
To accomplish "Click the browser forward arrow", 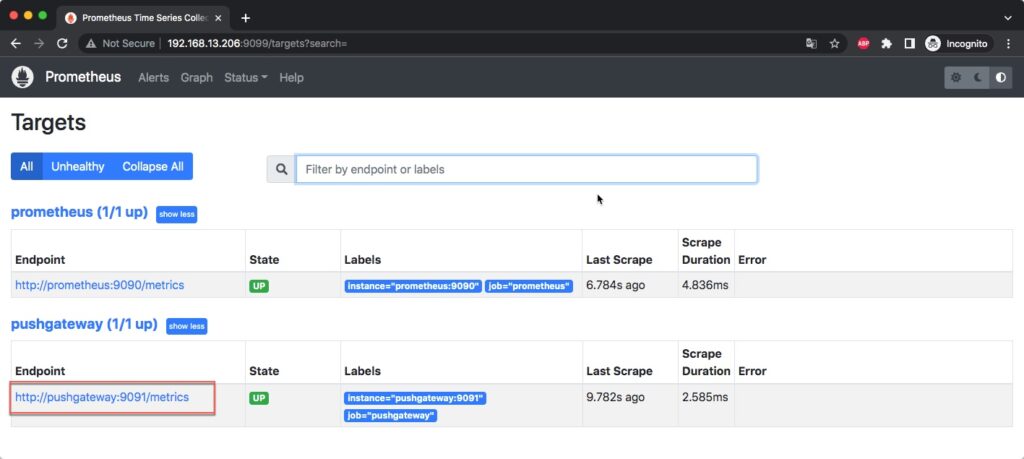I will click(39, 44).
